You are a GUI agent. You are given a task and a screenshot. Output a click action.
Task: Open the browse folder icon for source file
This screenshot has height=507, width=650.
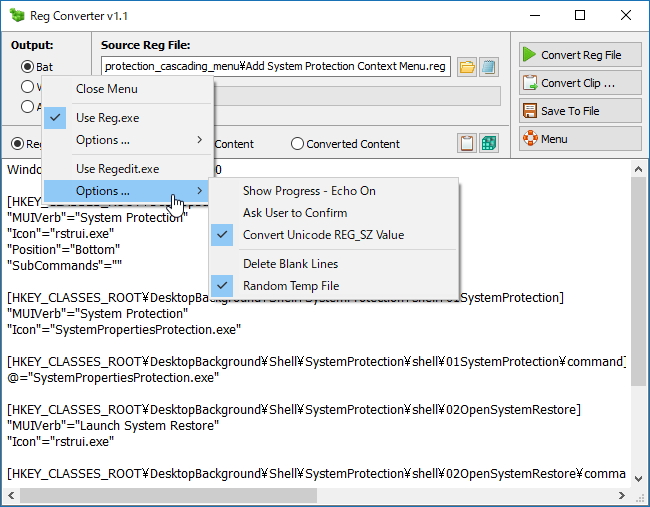[467, 67]
